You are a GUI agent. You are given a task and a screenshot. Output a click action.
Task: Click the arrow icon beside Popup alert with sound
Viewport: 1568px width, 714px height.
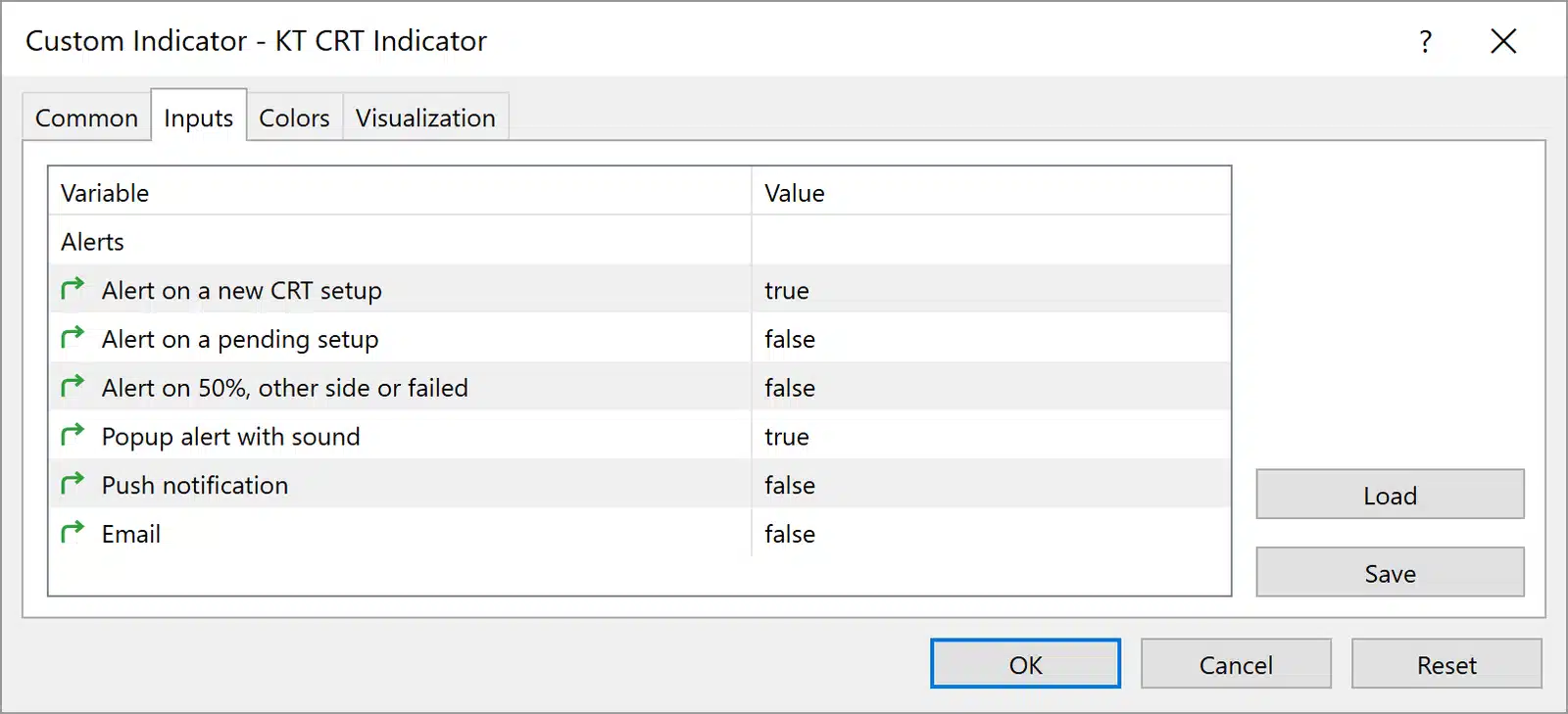[x=73, y=435]
